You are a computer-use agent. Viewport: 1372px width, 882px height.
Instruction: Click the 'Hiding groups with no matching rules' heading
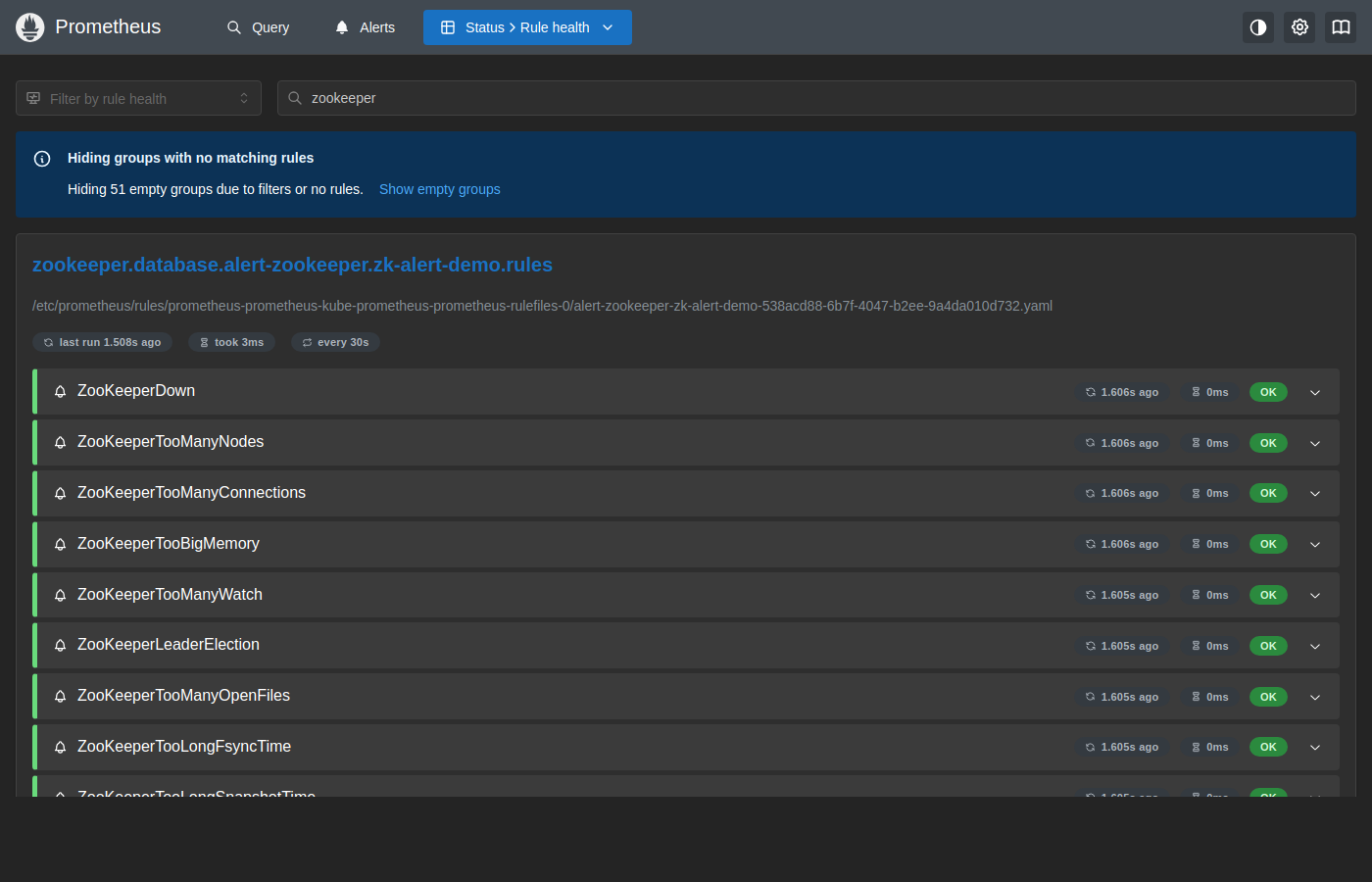point(191,158)
